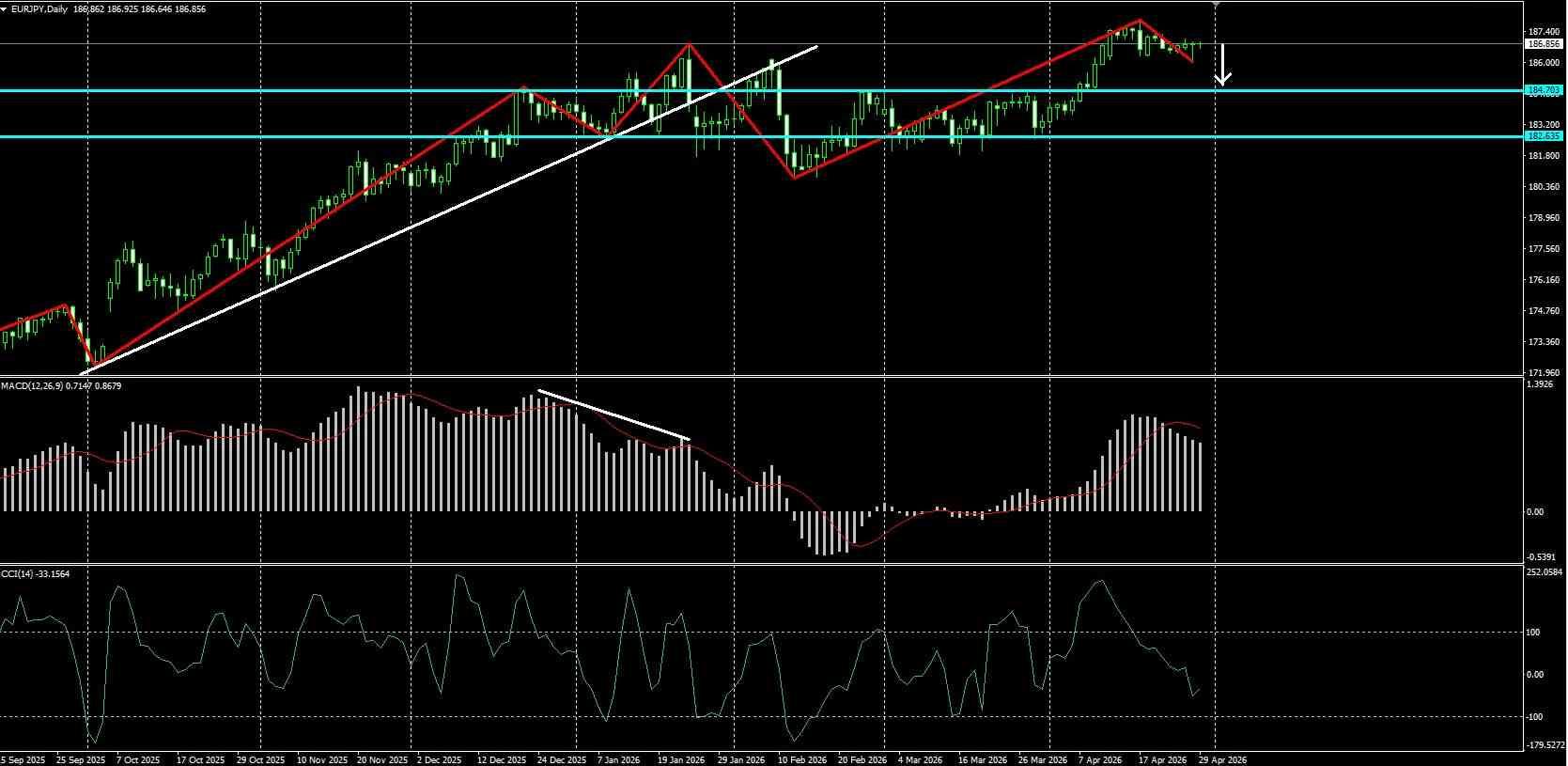Click the 252.0584 CCI scale value
Screen dimensions: 1568x766
1543,572
